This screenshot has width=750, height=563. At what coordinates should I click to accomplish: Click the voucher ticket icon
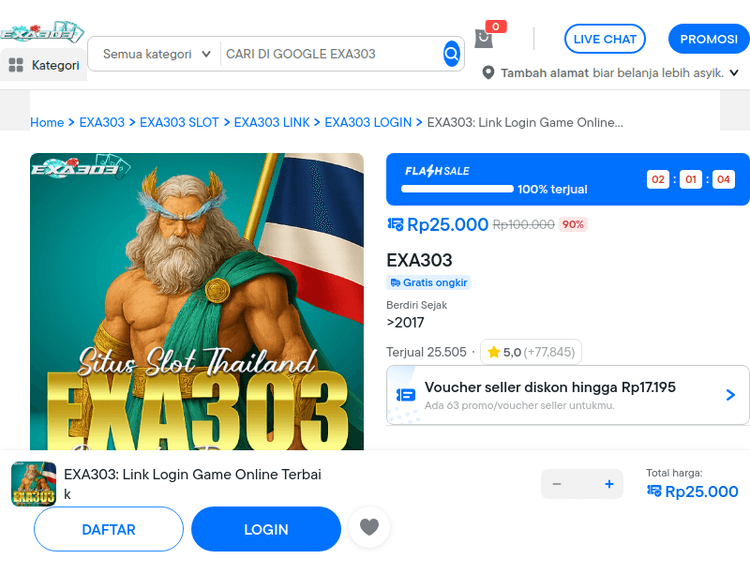coord(406,395)
